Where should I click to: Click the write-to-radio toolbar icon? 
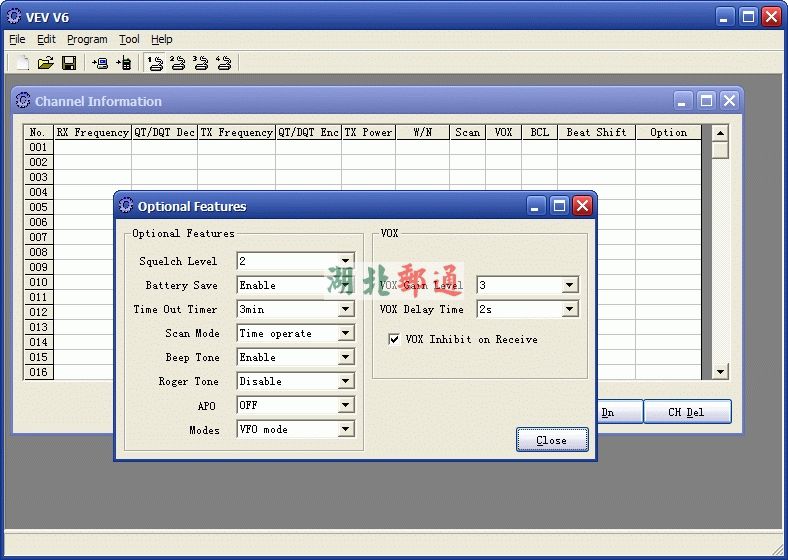pos(124,63)
